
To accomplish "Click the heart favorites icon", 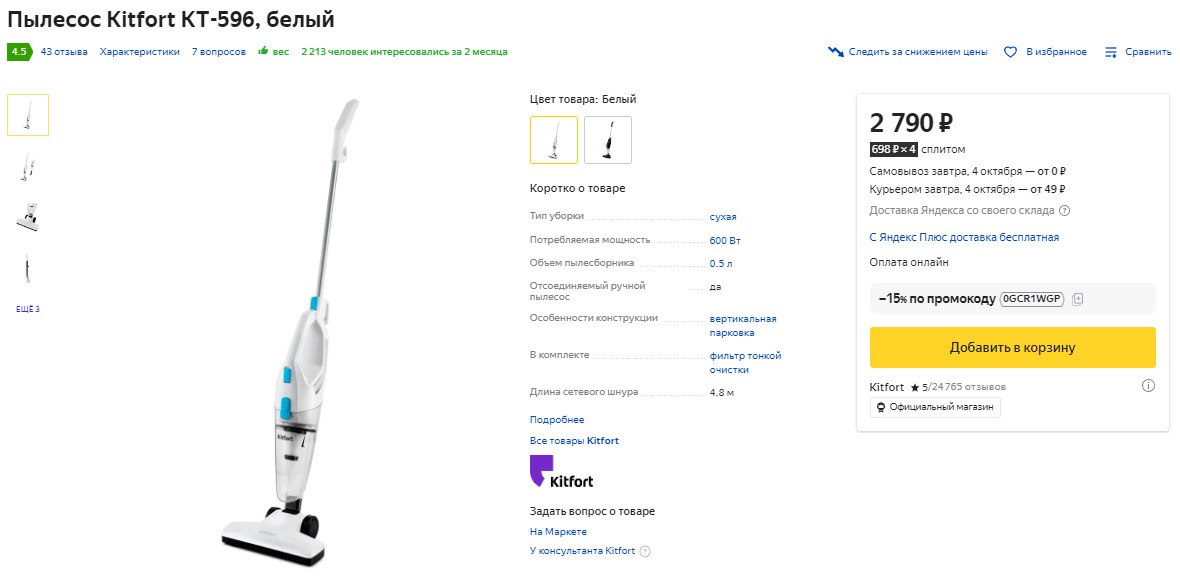I will click(1010, 52).
